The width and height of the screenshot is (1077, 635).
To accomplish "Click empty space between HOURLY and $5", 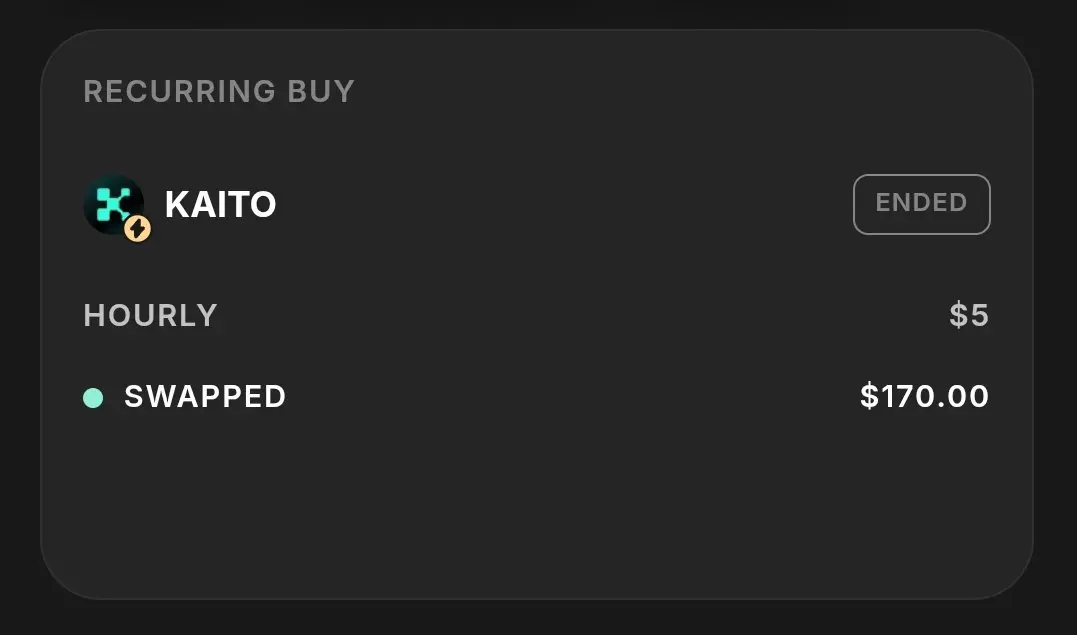I will click(580, 316).
